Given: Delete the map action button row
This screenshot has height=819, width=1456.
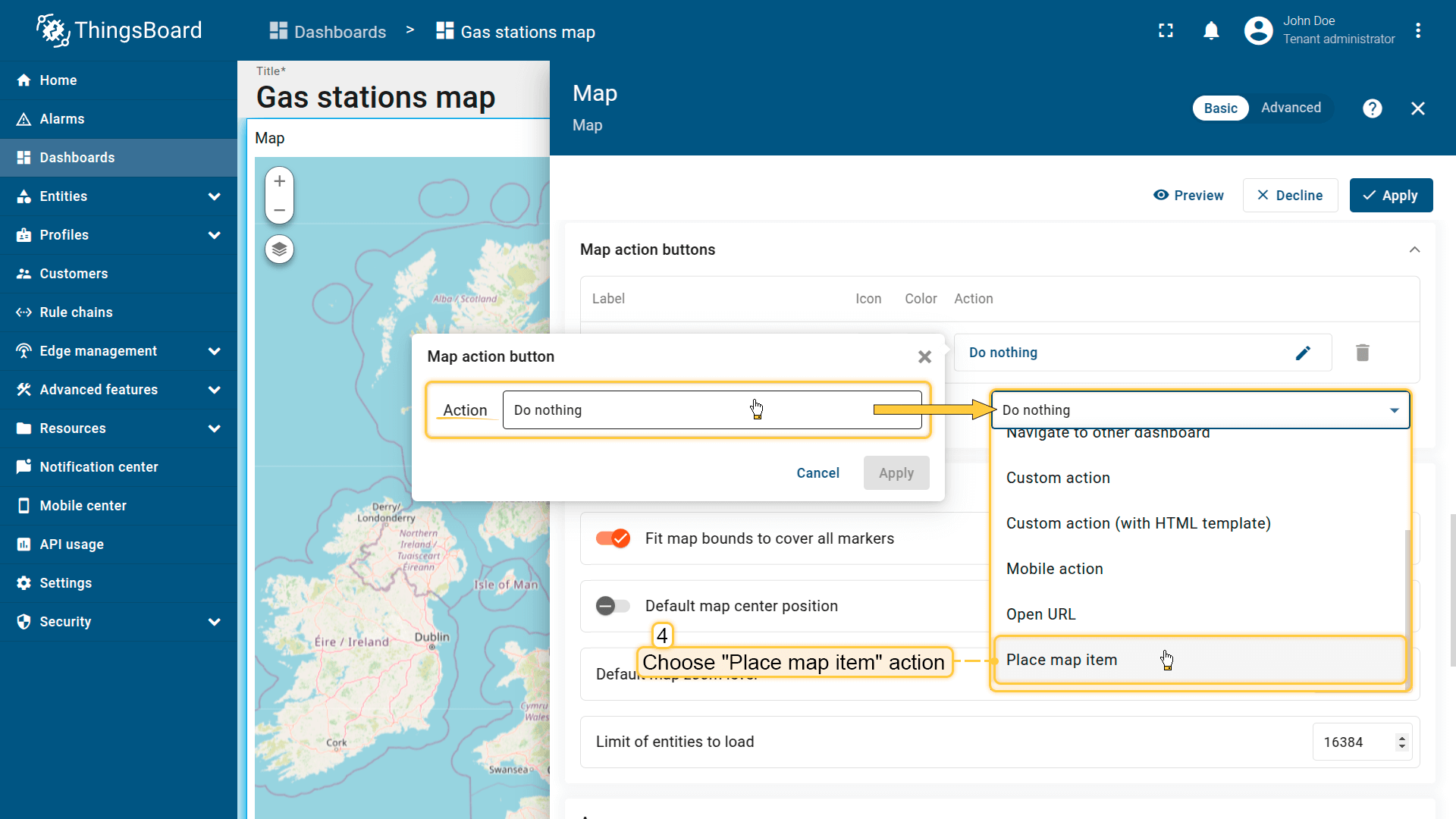Looking at the screenshot, I should 1362,353.
